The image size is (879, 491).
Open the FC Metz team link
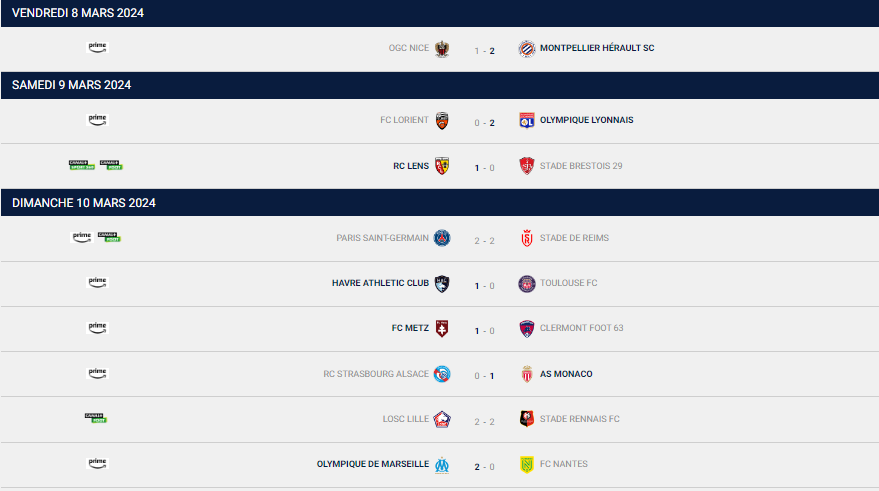[x=410, y=328]
